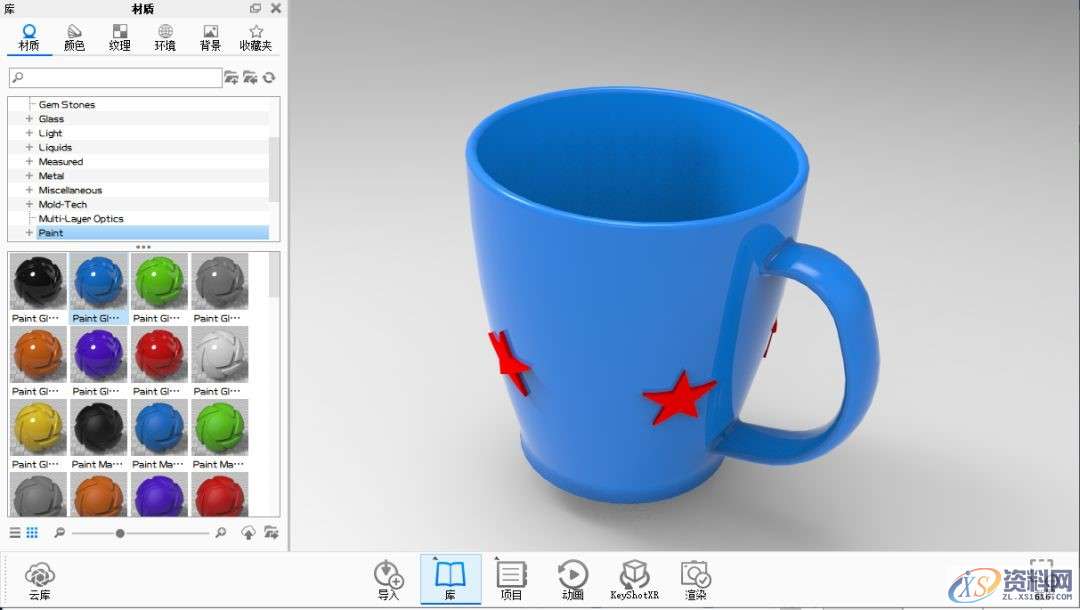Screen dimensions: 1080x610
Task: Switch the material library to list view
Action: tap(14, 532)
